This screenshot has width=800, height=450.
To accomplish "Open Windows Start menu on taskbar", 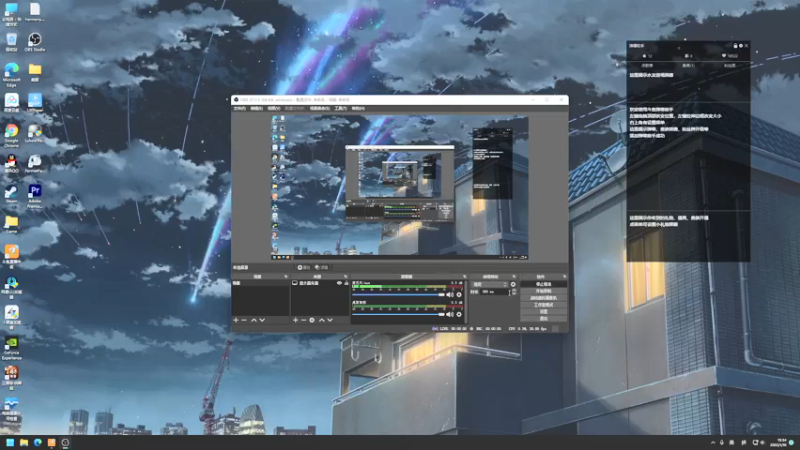I will coord(10,442).
